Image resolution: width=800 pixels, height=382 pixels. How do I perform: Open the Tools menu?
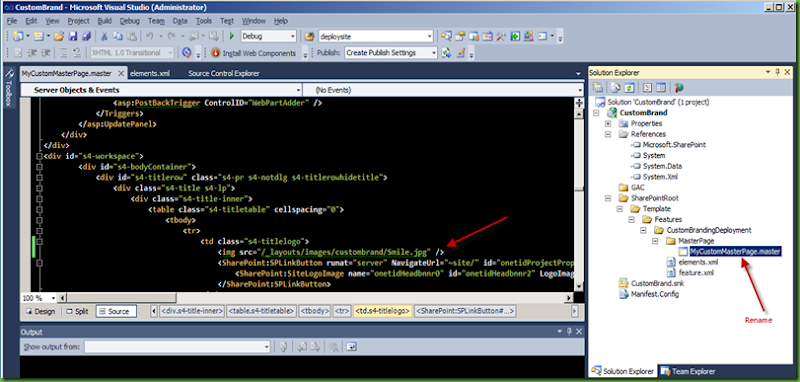[204, 21]
